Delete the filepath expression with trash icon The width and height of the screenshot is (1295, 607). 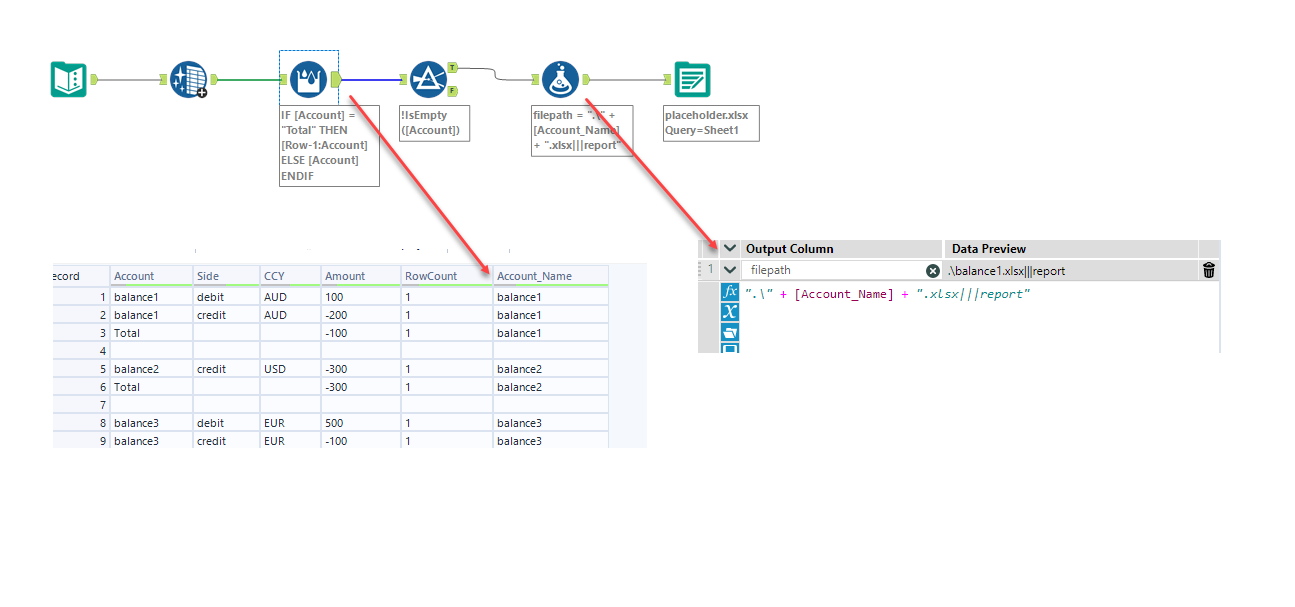1207,269
